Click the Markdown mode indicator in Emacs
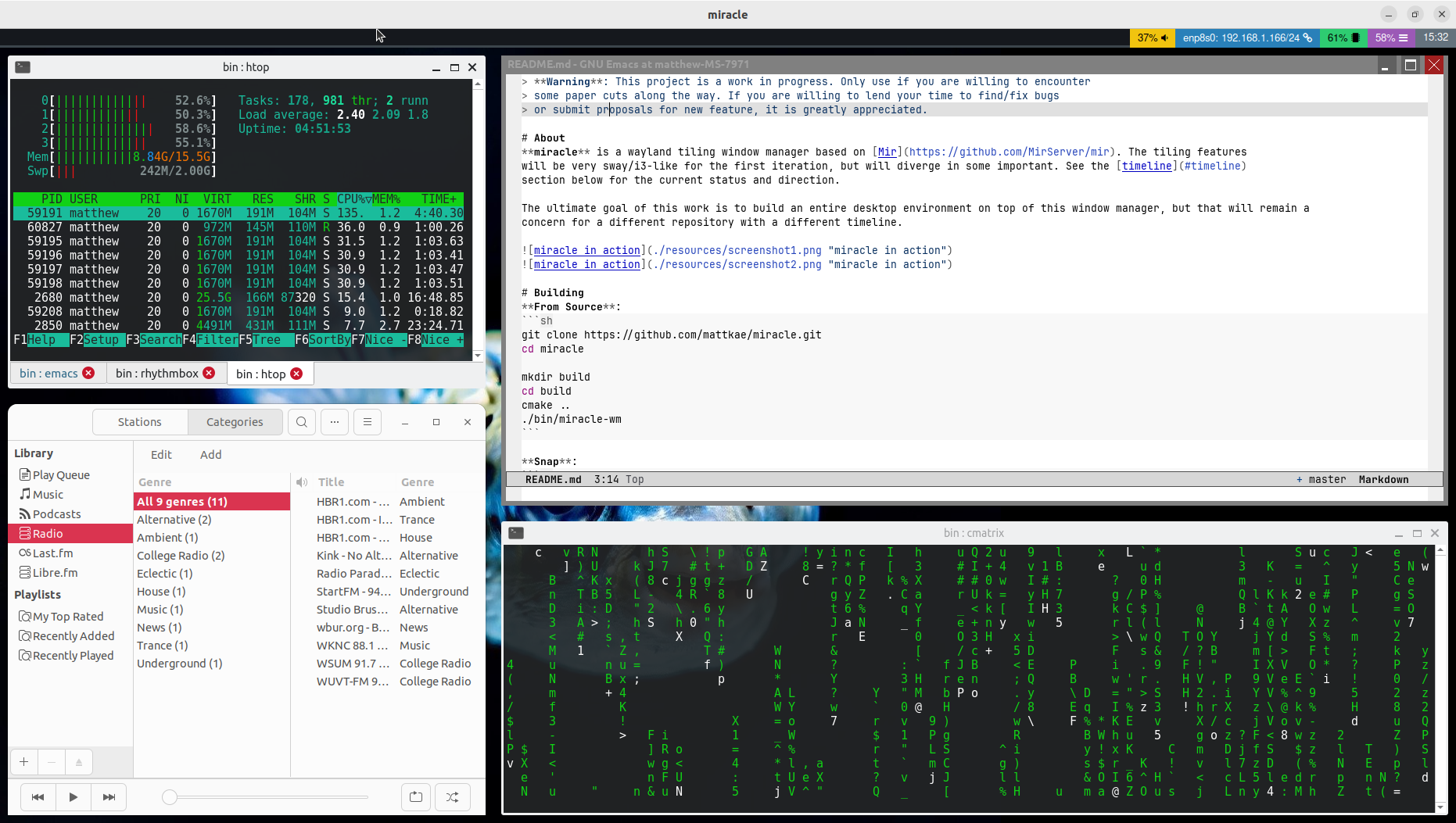The width and height of the screenshot is (1456, 823). [1383, 480]
